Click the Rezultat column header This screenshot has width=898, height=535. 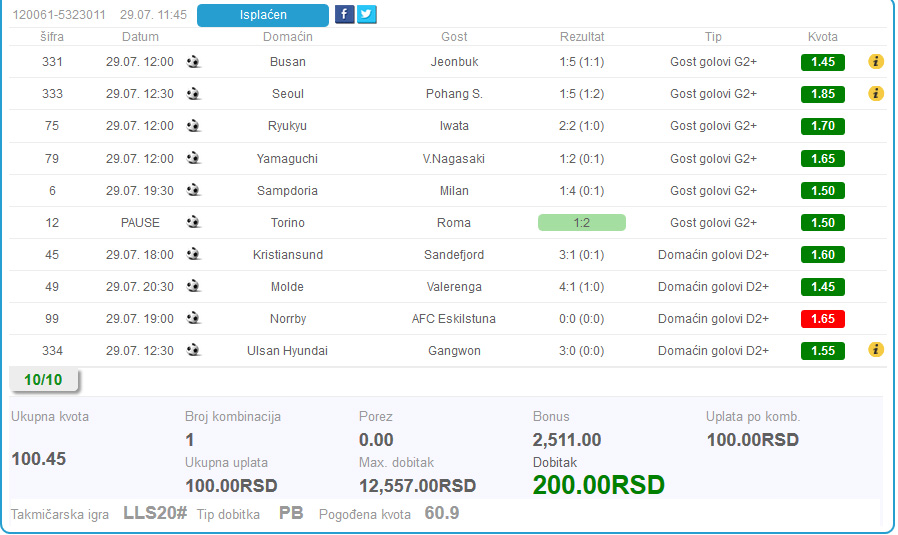point(582,37)
